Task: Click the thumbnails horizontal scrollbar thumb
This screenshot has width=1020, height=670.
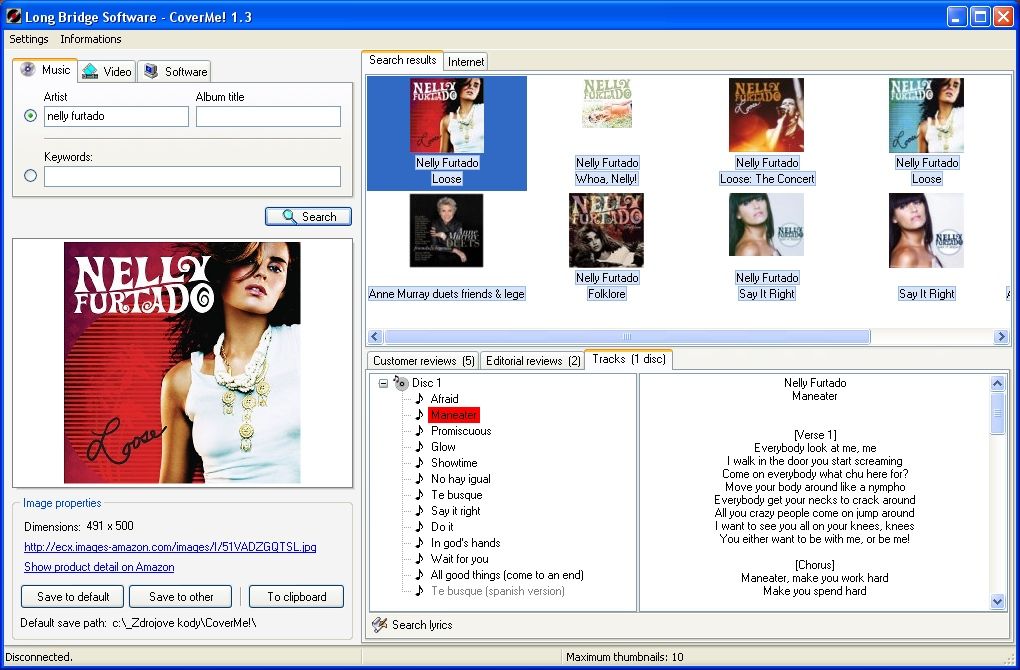Action: [x=627, y=336]
